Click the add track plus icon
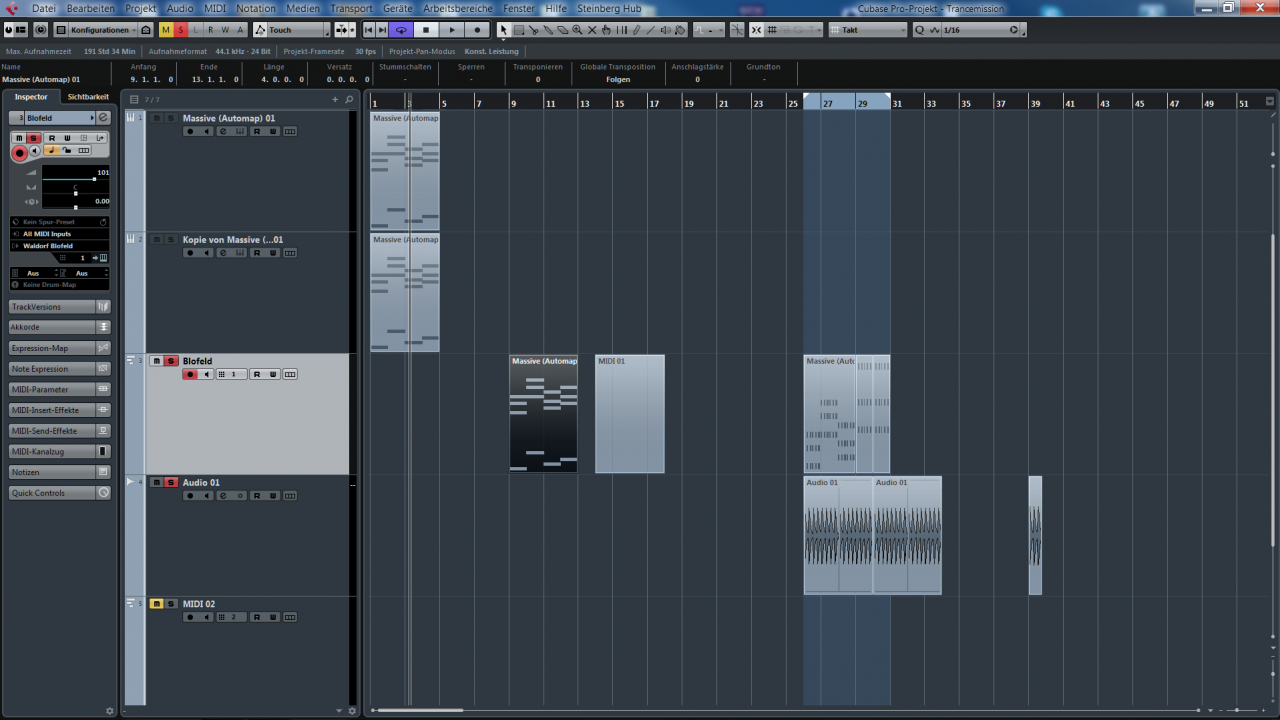This screenshot has width=1280, height=720. click(335, 99)
